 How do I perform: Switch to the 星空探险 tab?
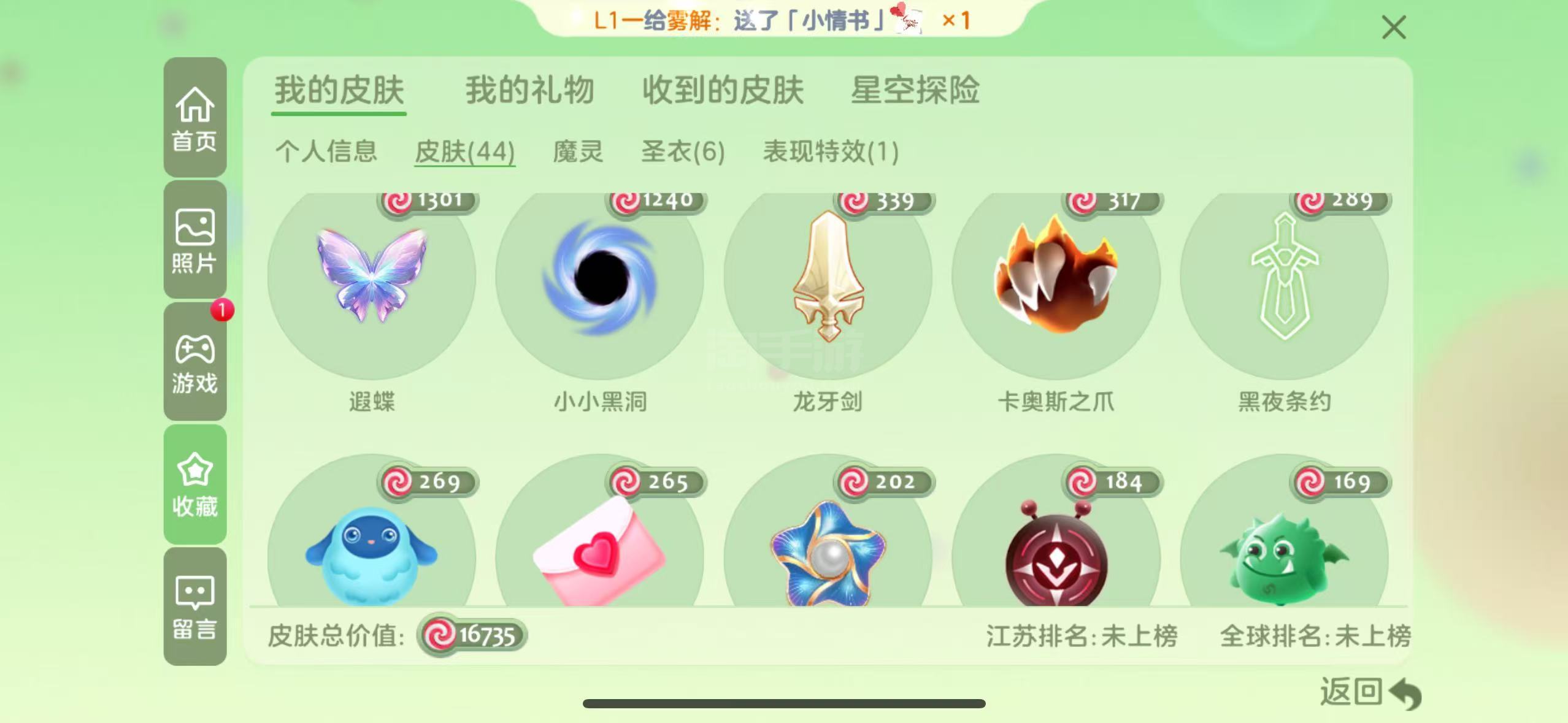click(x=915, y=91)
